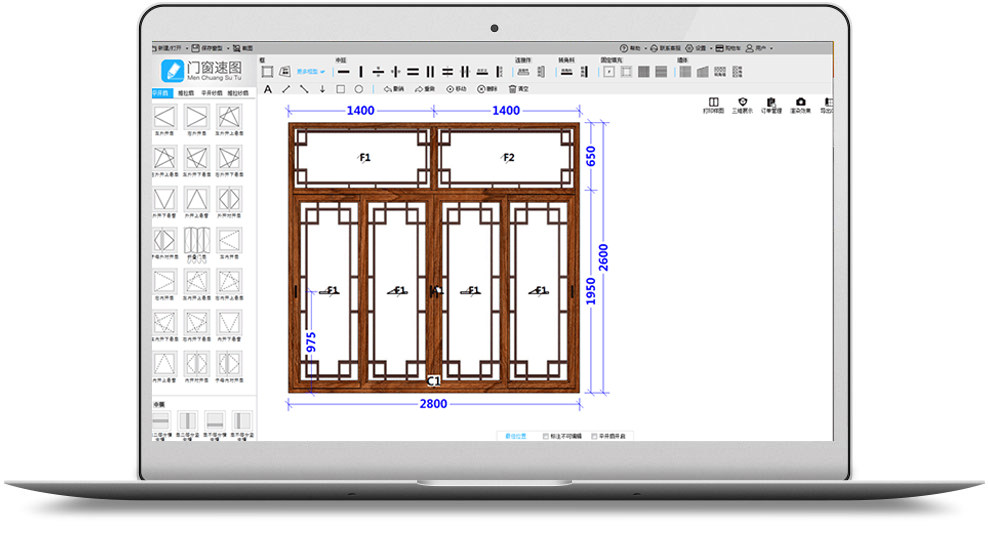Pick the multi-panel folding door type
The image size is (988, 552).
coord(197,241)
